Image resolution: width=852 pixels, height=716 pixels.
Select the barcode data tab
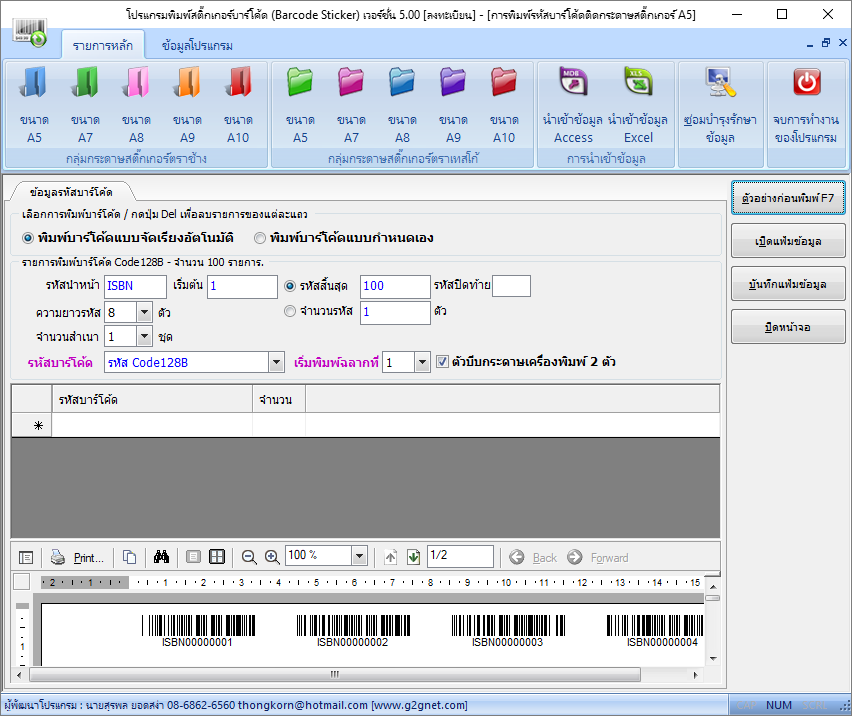point(71,192)
